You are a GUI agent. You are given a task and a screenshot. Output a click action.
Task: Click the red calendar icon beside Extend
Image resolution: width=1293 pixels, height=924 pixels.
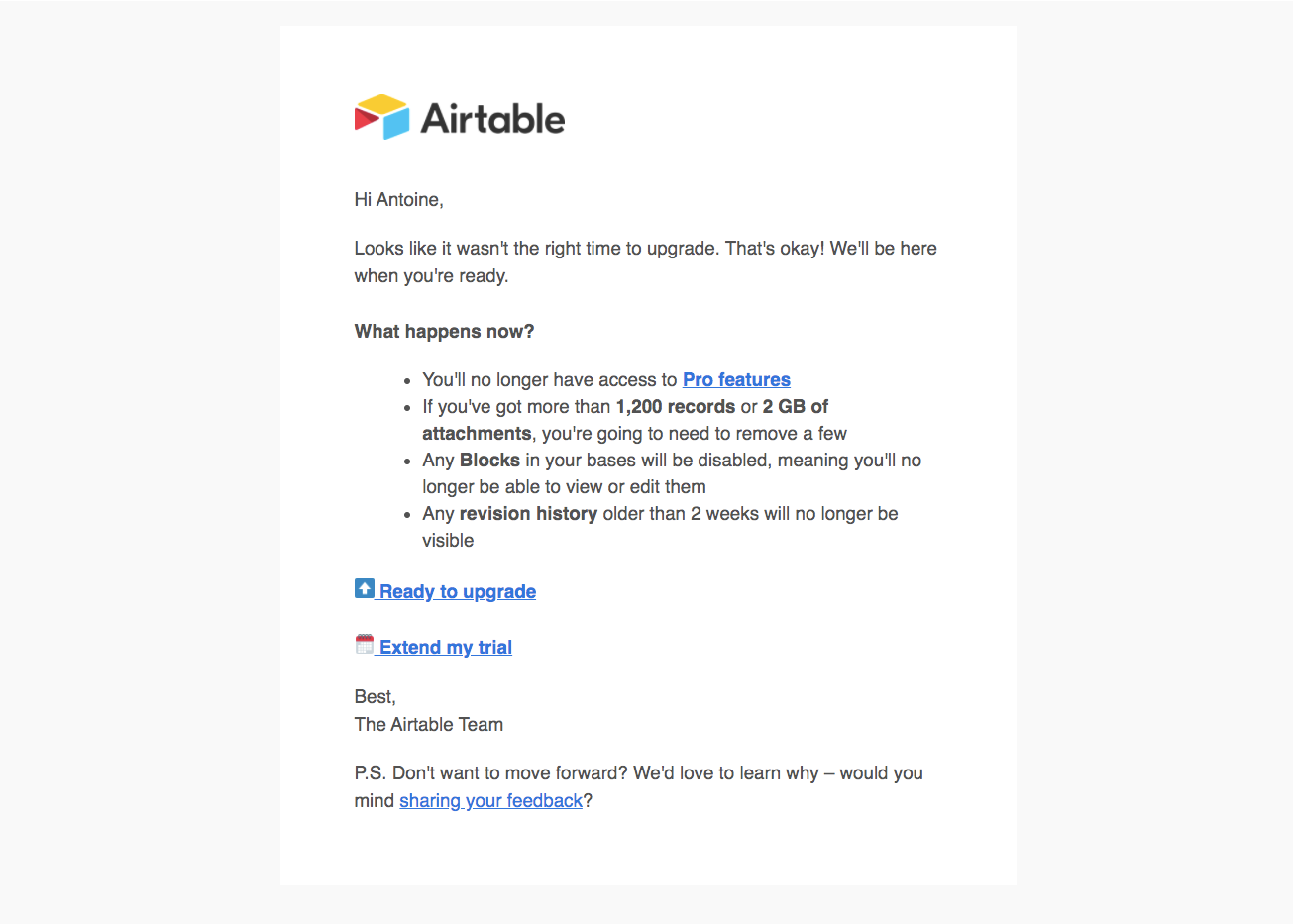pos(365,644)
